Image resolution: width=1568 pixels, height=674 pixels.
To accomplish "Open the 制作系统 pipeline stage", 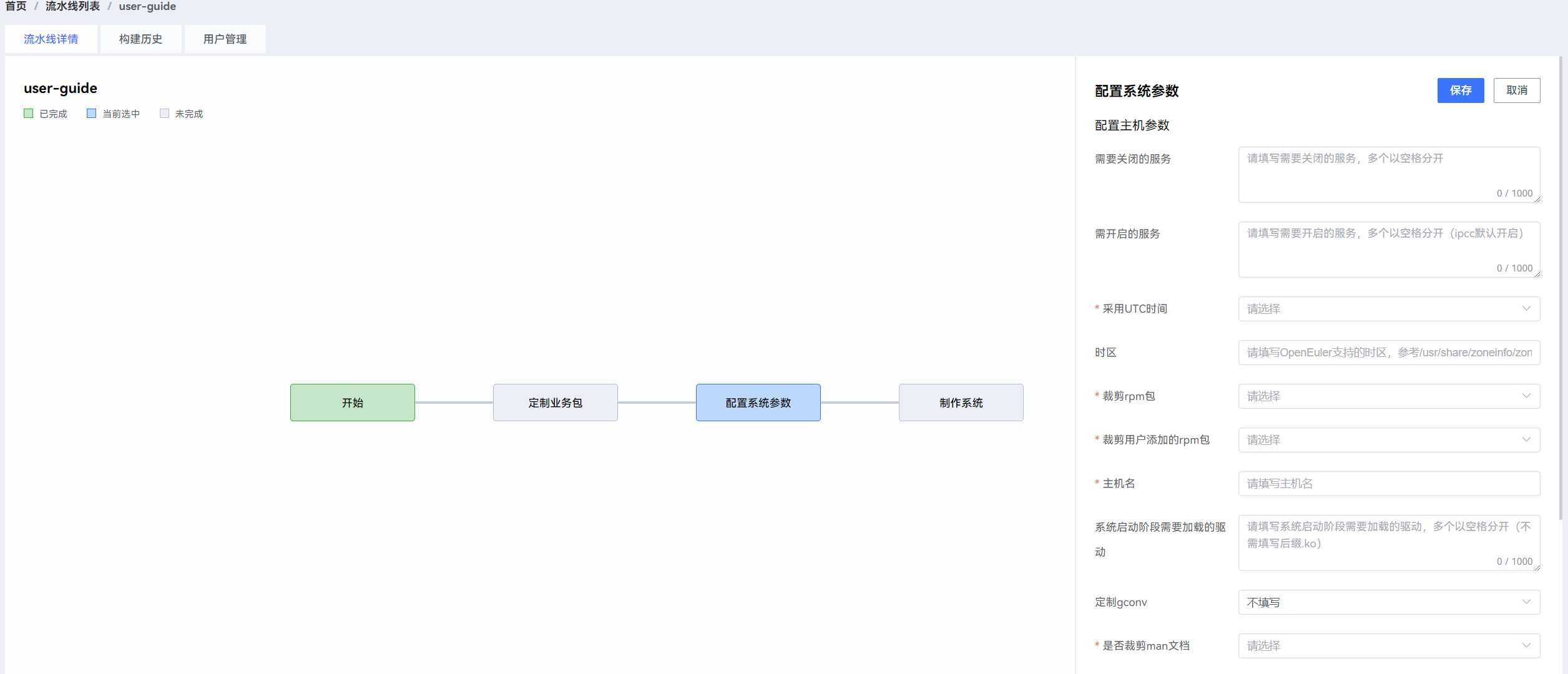I will pyautogui.click(x=961, y=403).
